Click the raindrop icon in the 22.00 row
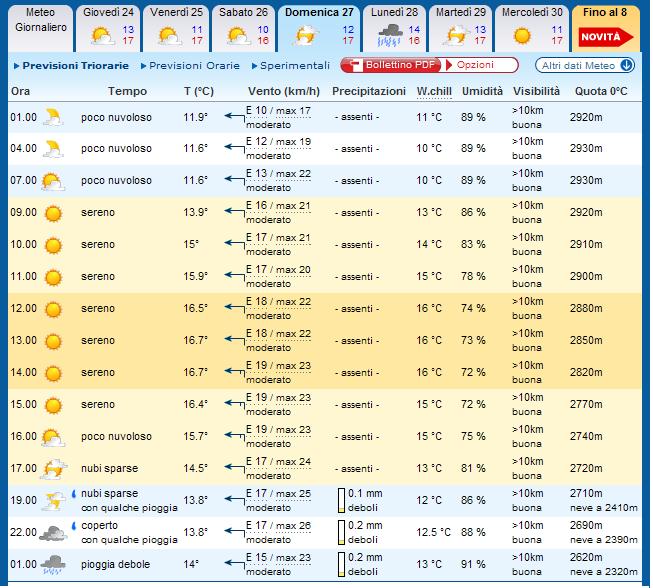 (74, 526)
